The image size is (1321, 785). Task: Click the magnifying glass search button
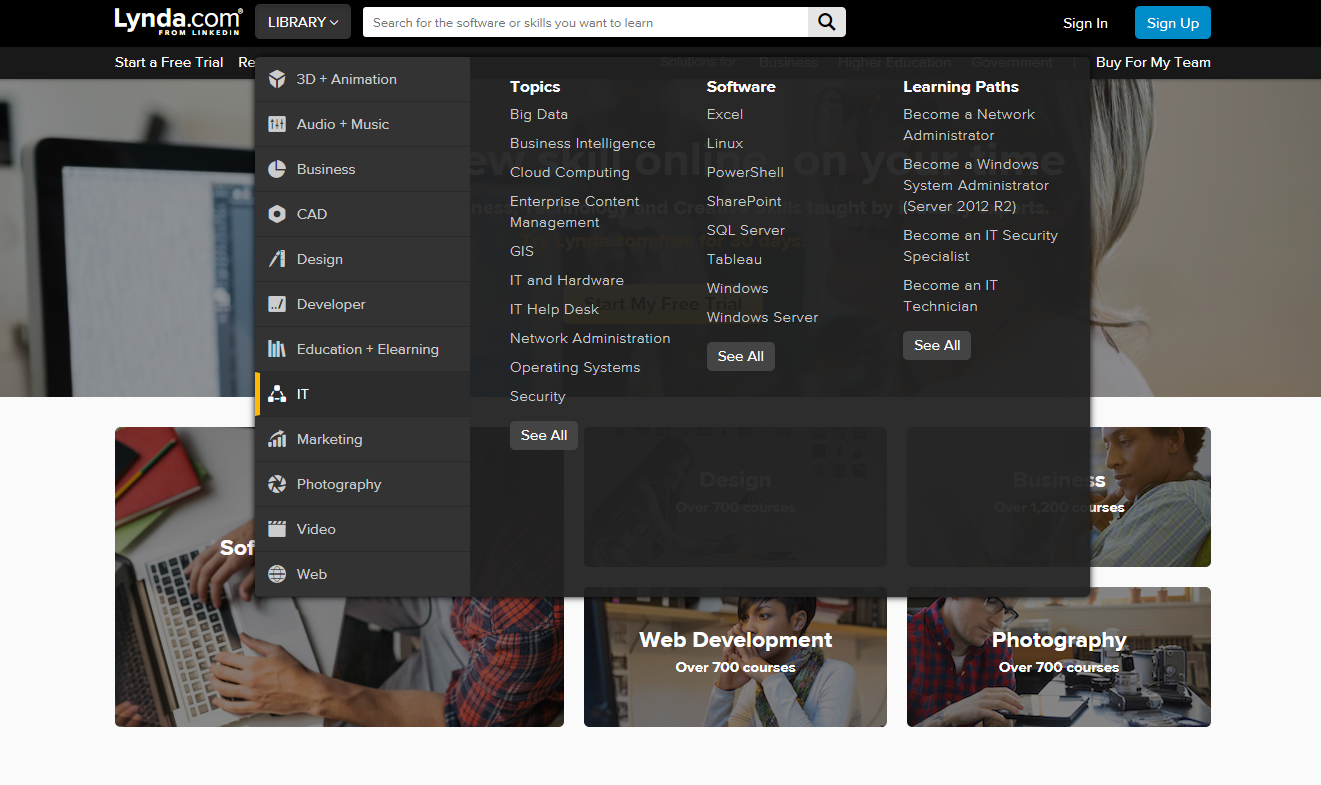coord(827,22)
